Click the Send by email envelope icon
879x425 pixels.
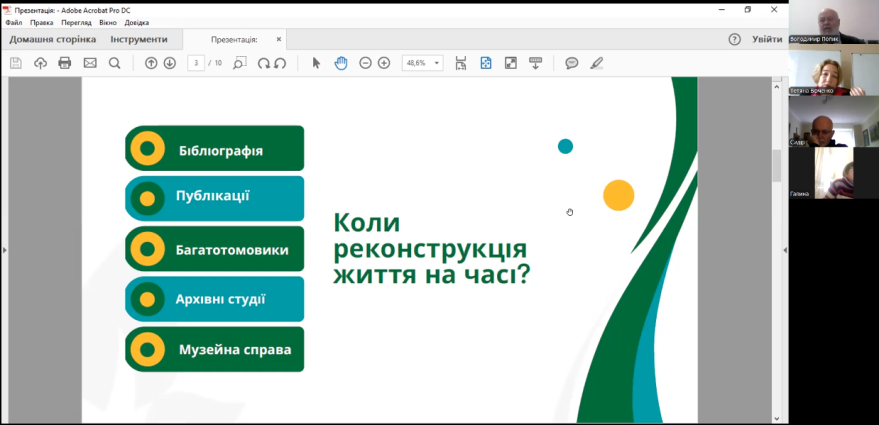(90, 63)
